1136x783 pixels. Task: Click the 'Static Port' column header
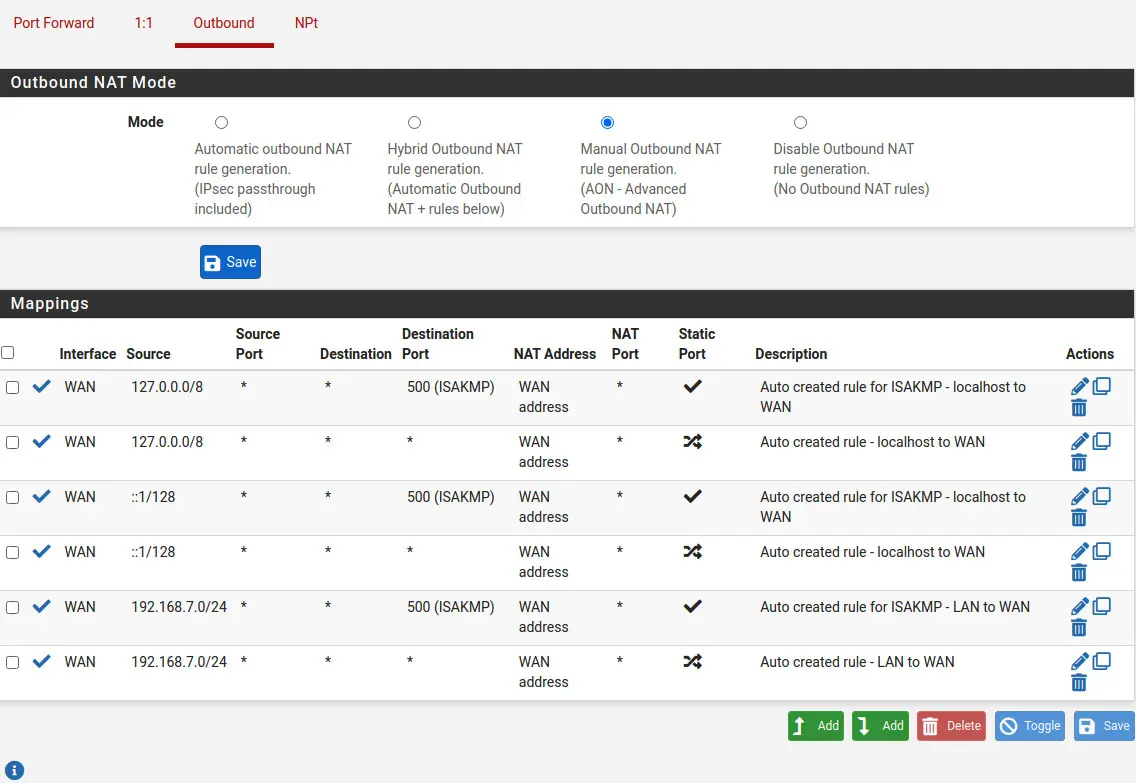697,344
